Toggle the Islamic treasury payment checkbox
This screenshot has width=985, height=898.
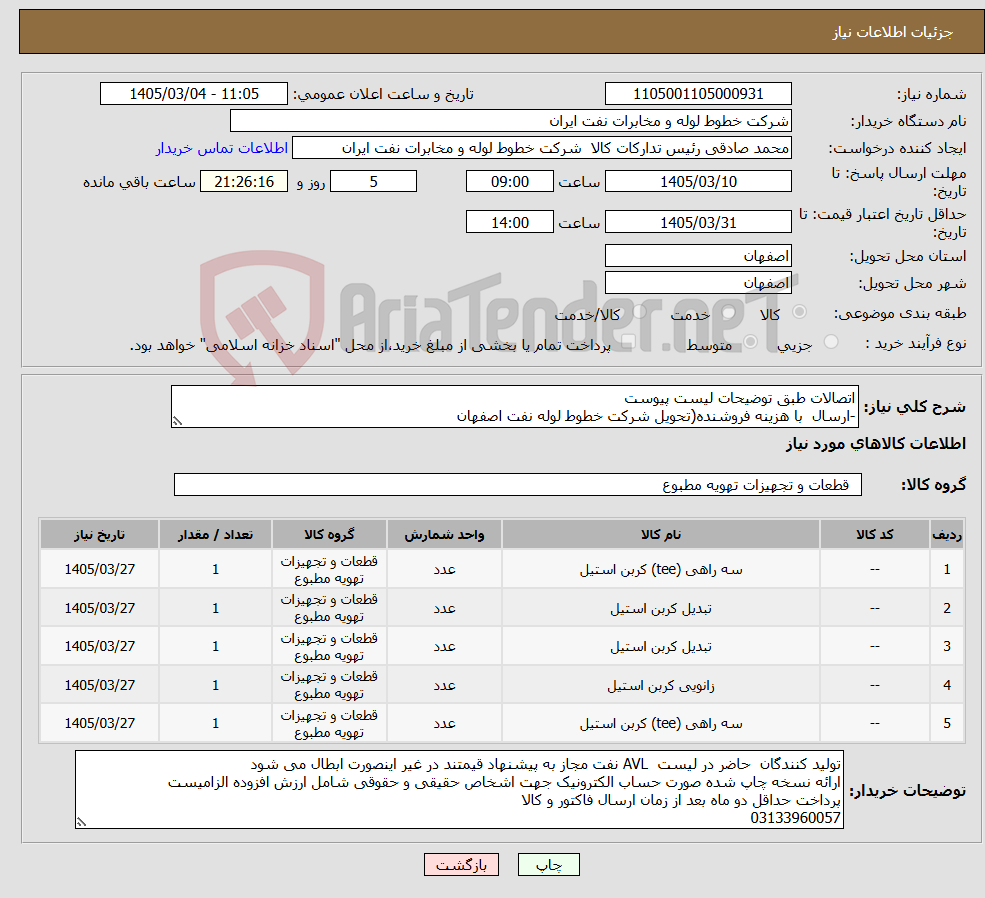click(x=627, y=342)
